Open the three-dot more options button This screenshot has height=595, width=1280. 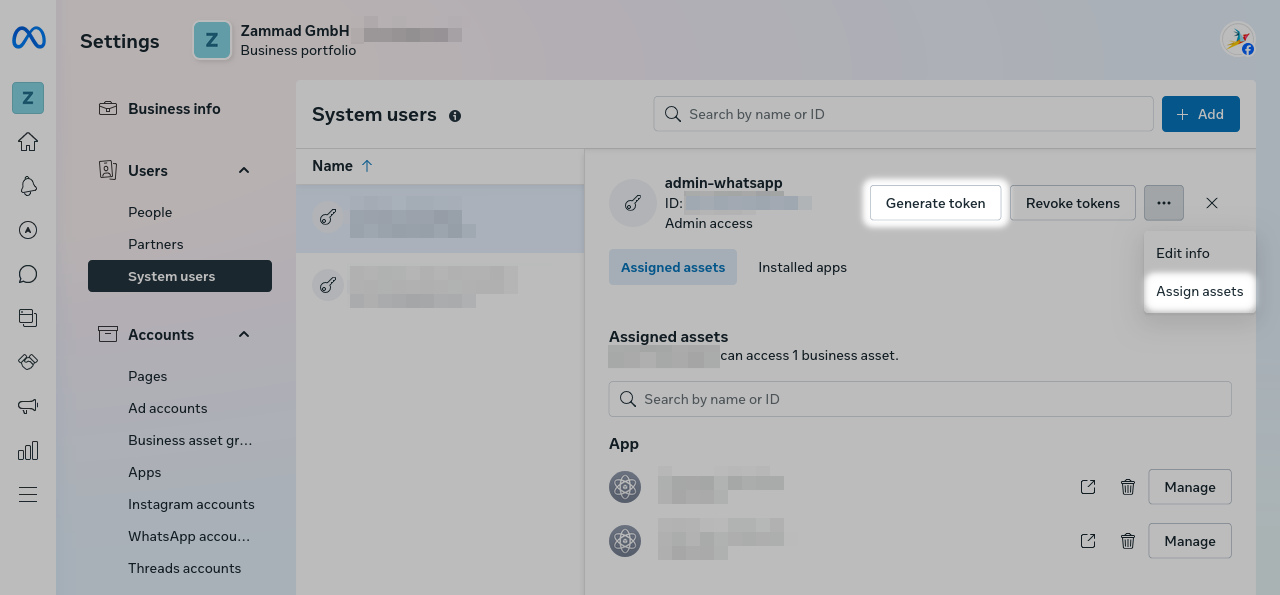tap(1164, 203)
